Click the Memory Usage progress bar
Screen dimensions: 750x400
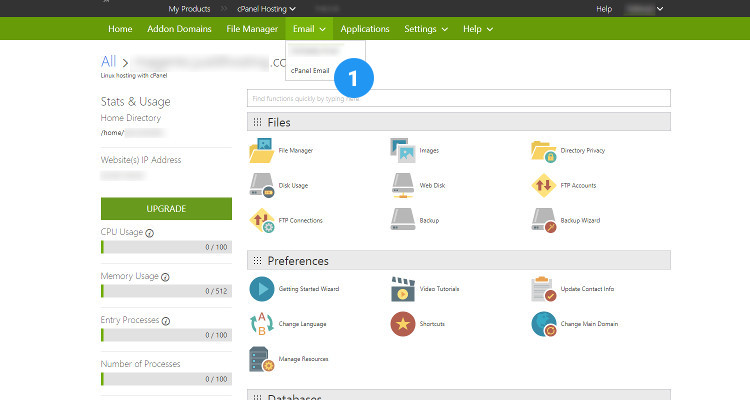click(166, 291)
